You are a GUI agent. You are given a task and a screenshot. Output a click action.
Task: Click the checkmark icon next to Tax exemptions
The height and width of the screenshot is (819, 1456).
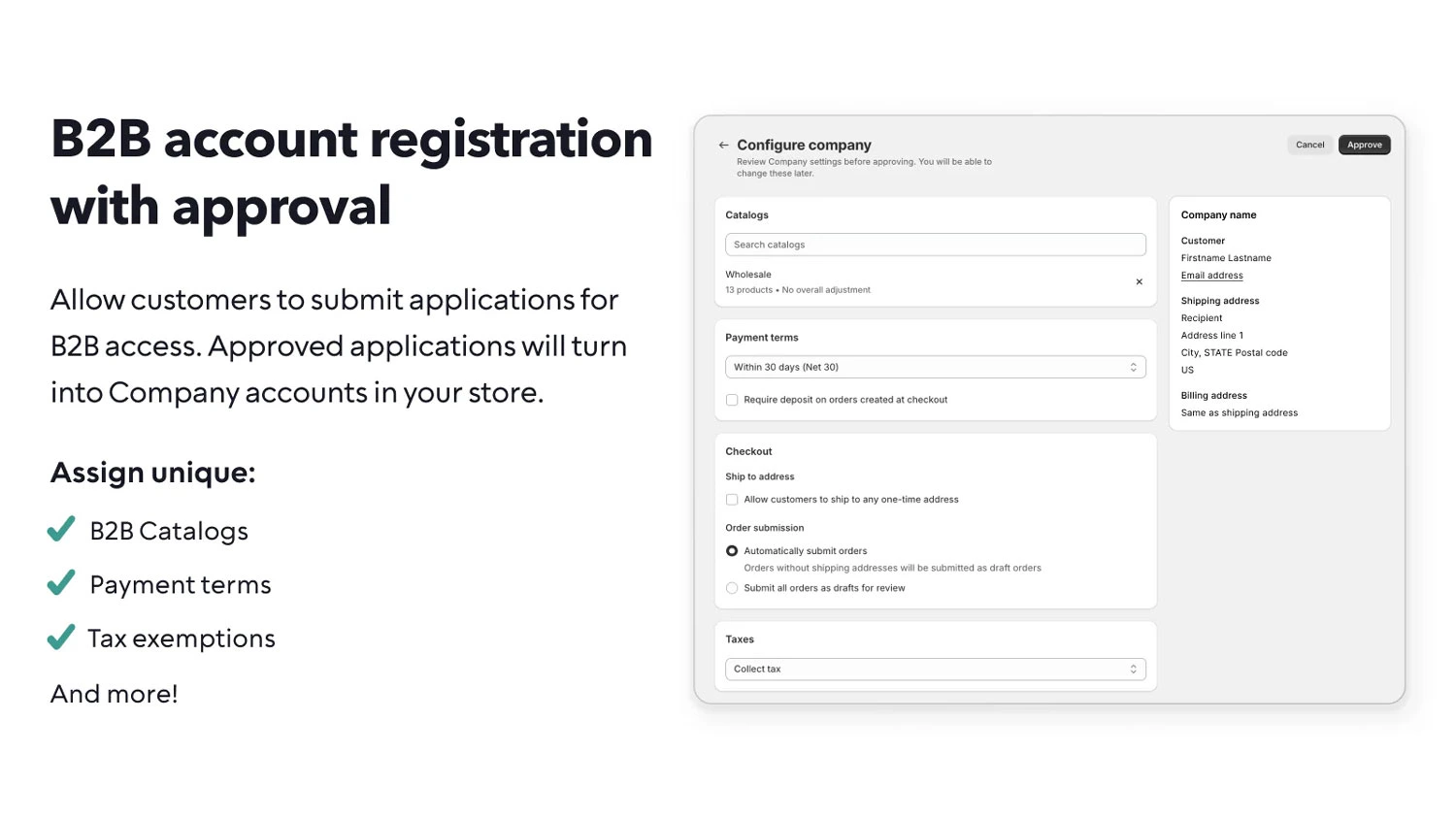click(x=61, y=638)
